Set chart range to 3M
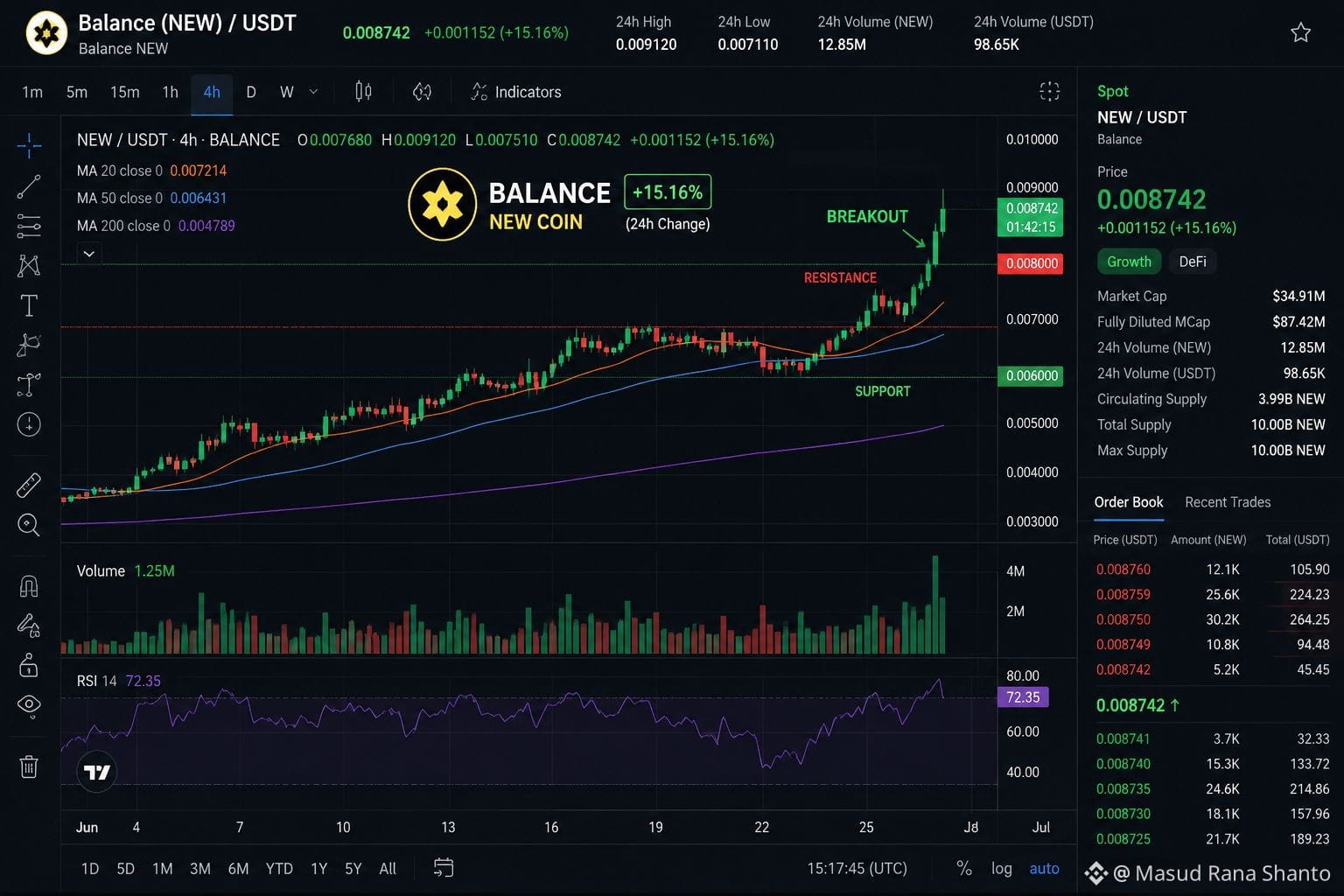The width and height of the screenshot is (1344, 896). click(x=200, y=868)
